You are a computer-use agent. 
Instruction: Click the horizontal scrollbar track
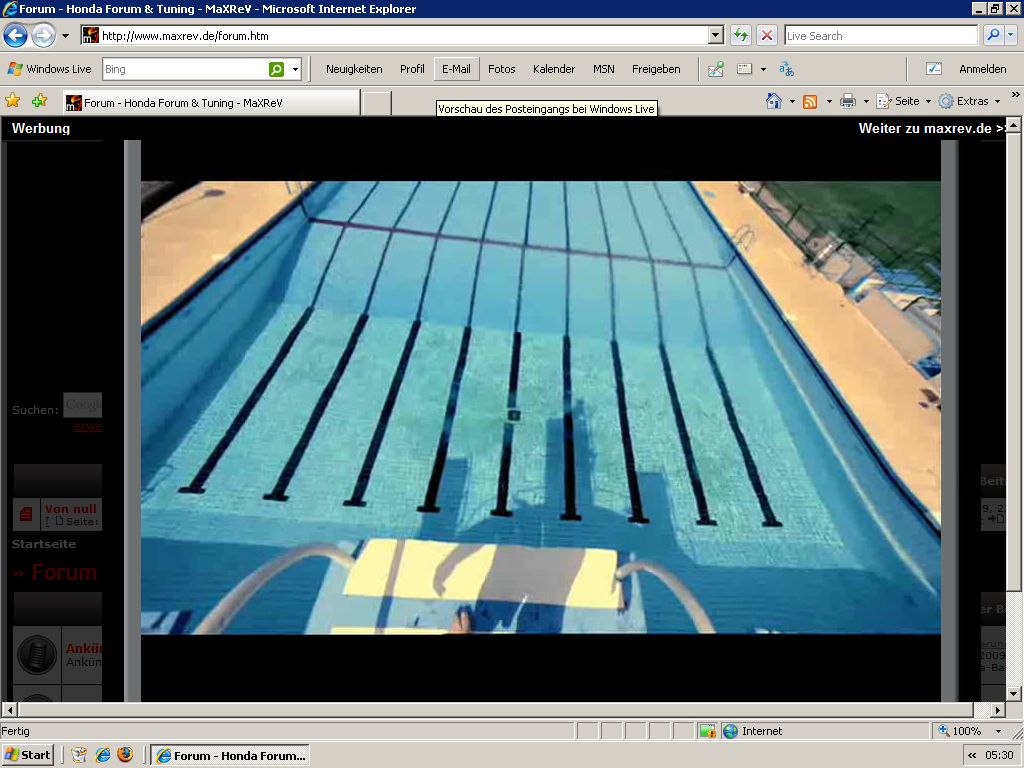tap(500, 710)
